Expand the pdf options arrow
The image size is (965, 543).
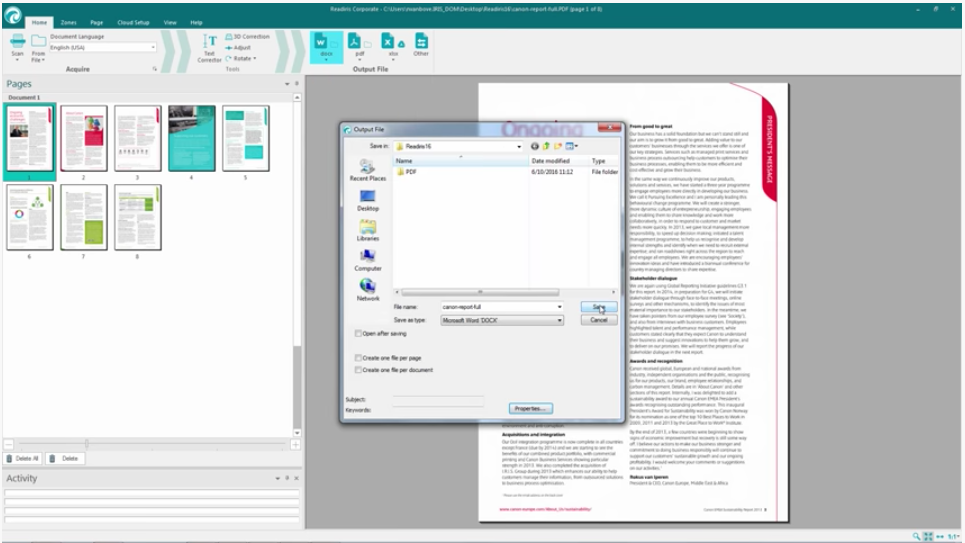[359, 60]
